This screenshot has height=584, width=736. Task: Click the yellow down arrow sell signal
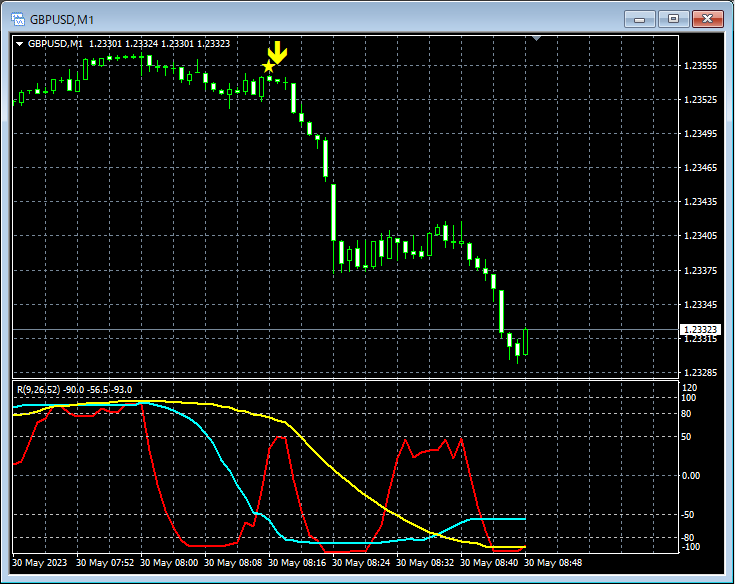[x=277, y=52]
